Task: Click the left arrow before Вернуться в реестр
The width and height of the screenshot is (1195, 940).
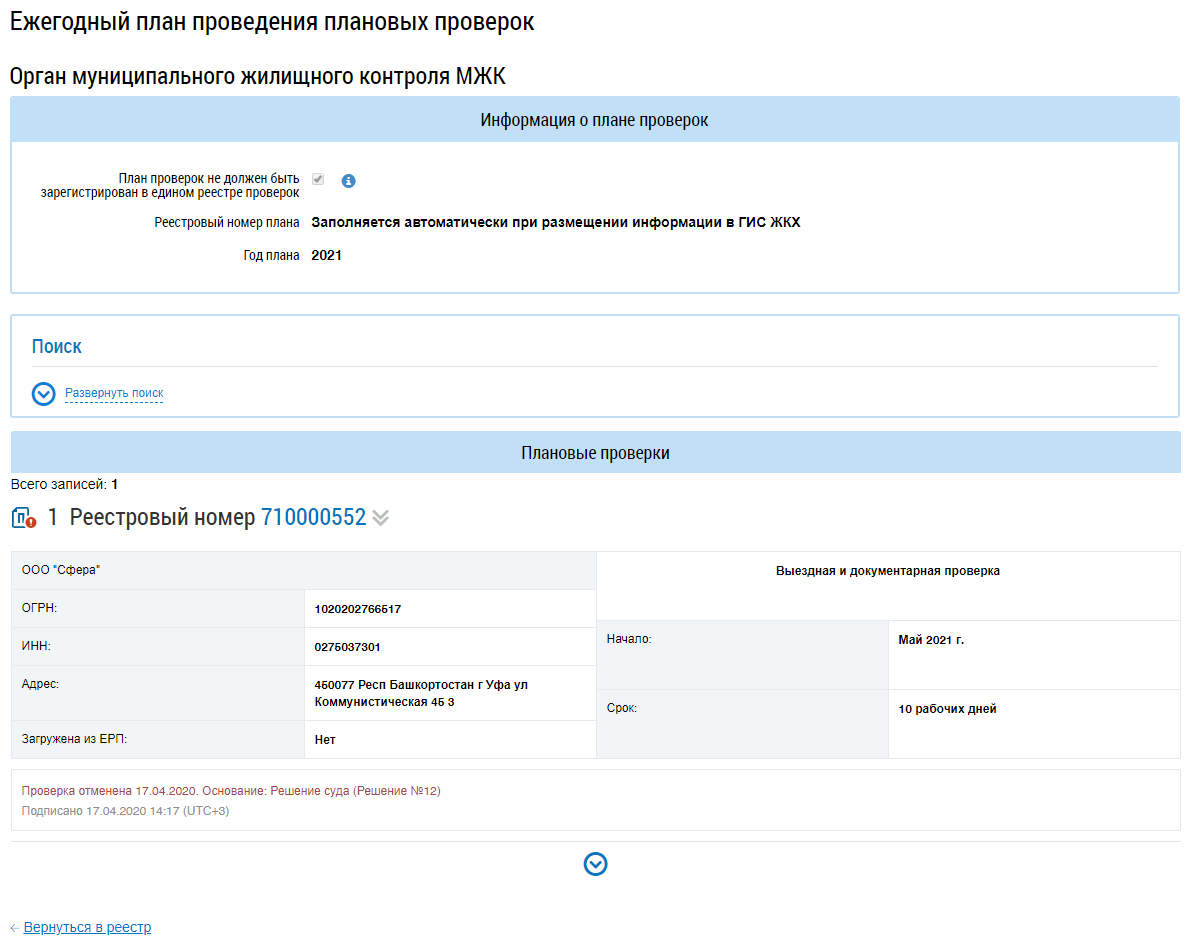Action: click(15, 928)
